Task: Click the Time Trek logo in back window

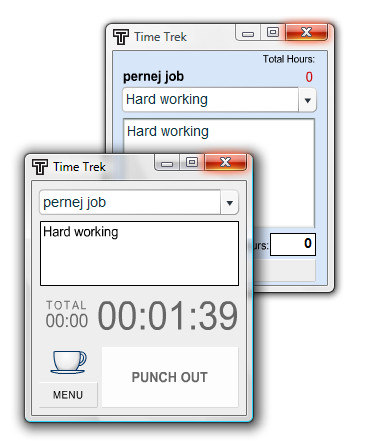Action: click(x=121, y=37)
